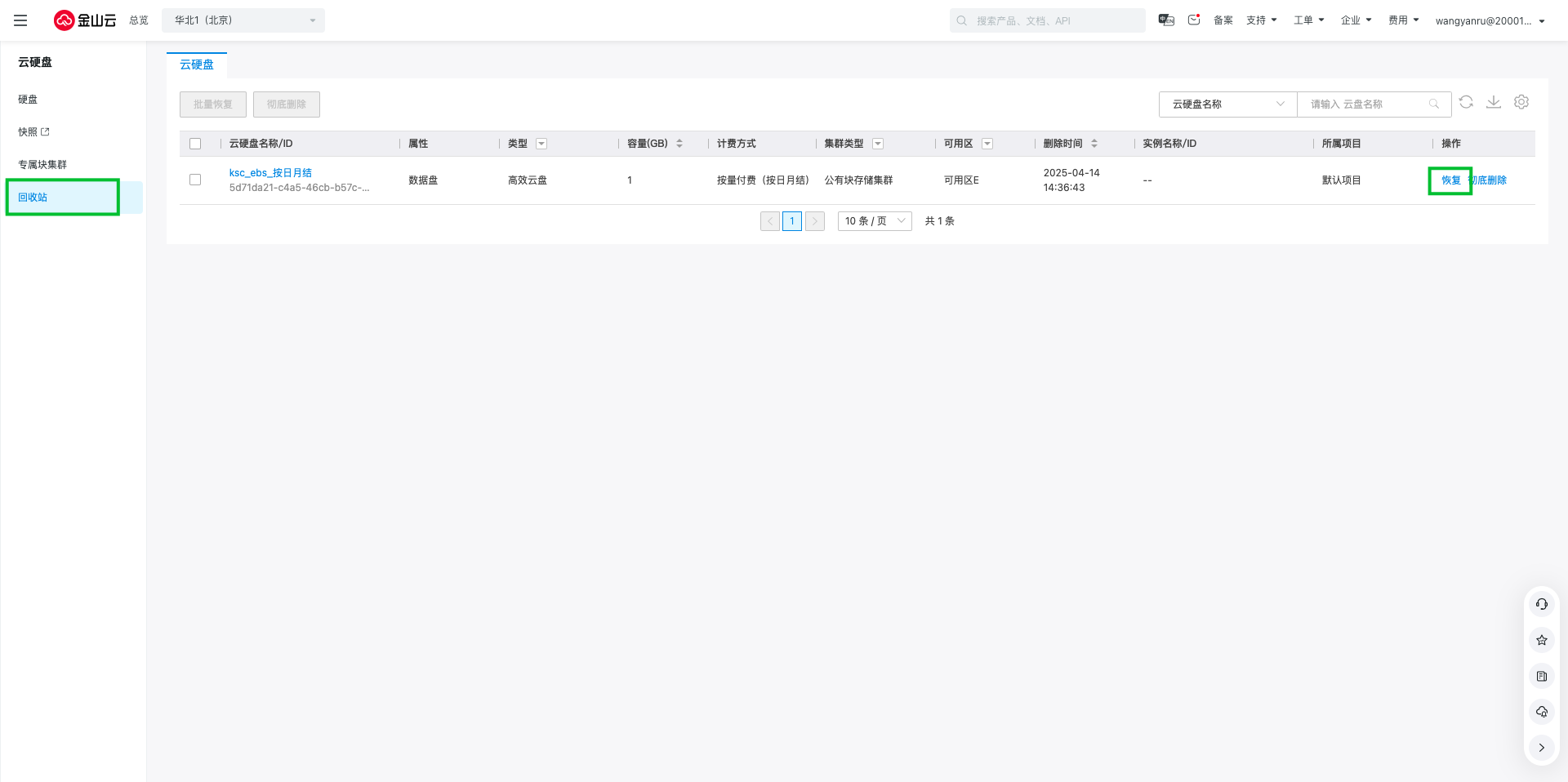The width and height of the screenshot is (1568, 782).
Task: Click the 计费方式 column header
Action: (x=737, y=144)
